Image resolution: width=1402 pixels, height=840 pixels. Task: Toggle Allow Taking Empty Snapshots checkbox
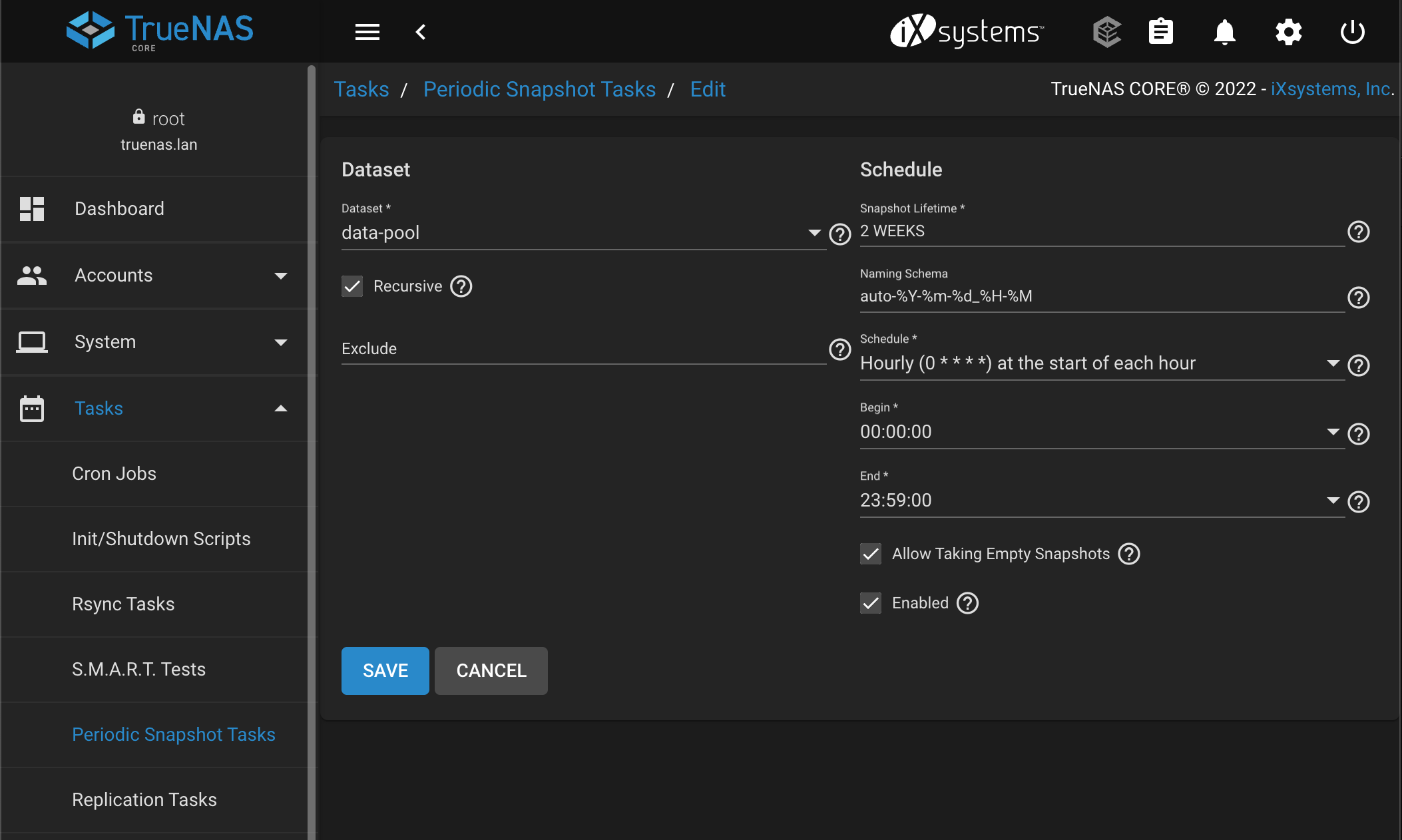(x=871, y=554)
